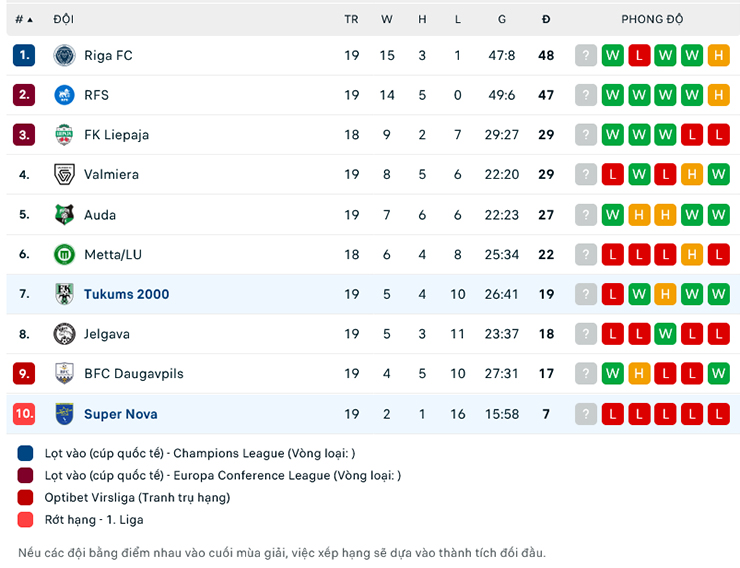
Task: Click the PHONG ĐỘ form header
Action: point(652,19)
